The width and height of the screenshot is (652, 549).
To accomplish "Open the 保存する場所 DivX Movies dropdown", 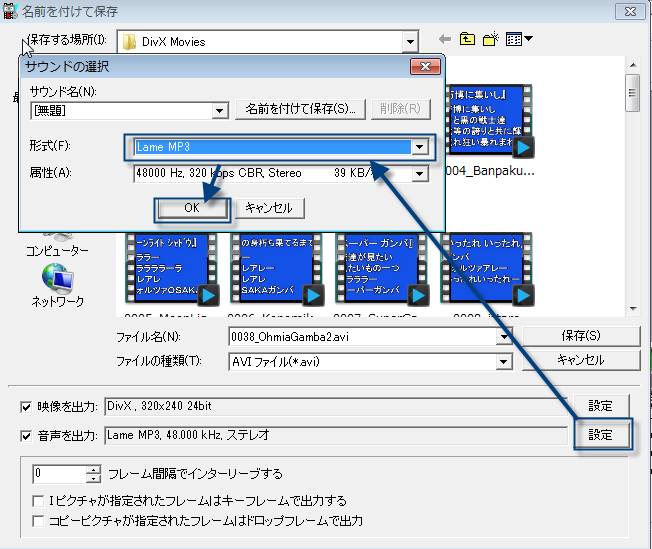I will [x=410, y=41].
